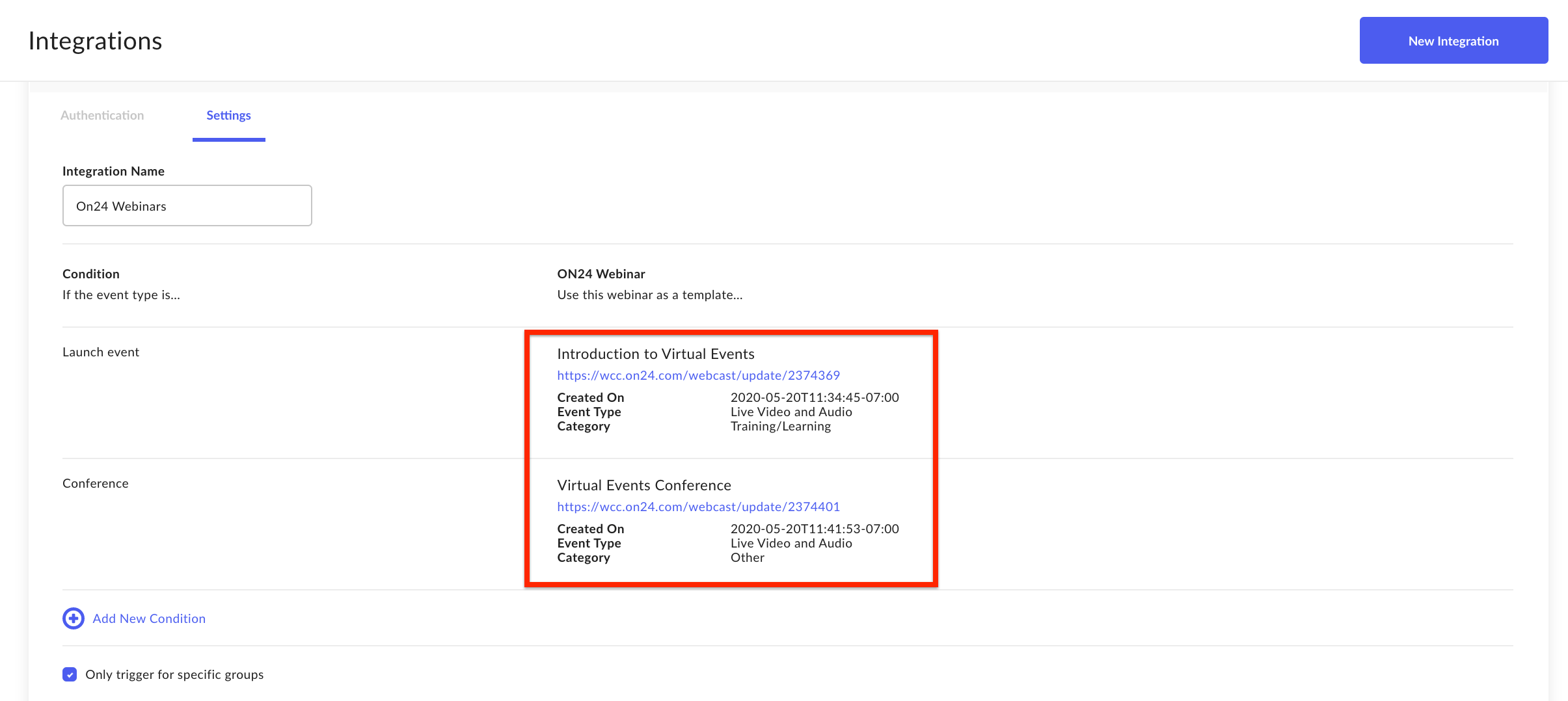This screenshot has height=701, width=1568.
Task: Click the If the event type is text
Action: 121,295
